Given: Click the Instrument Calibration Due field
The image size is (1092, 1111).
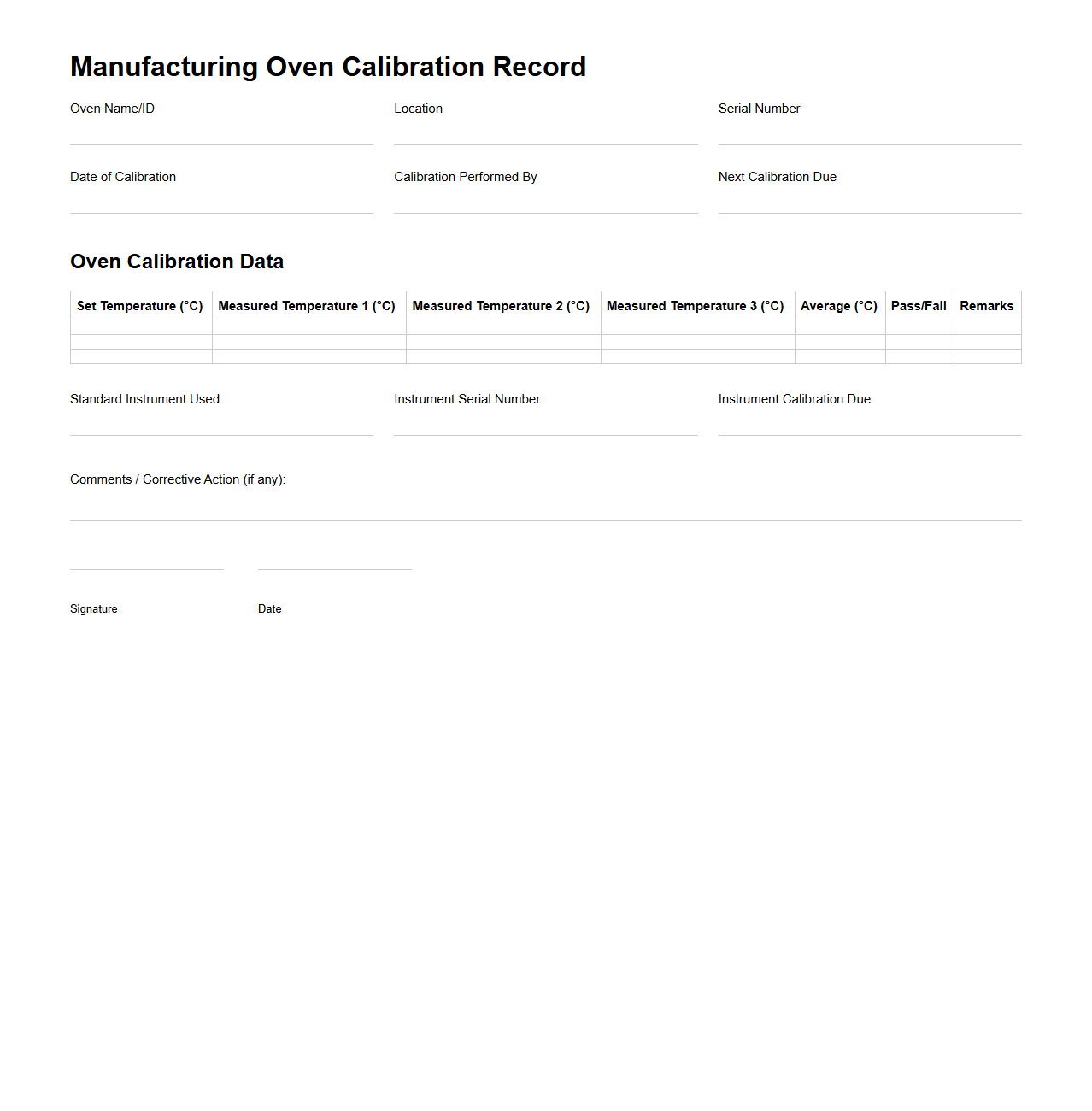Looking at the screenshot, I should 869,426.
